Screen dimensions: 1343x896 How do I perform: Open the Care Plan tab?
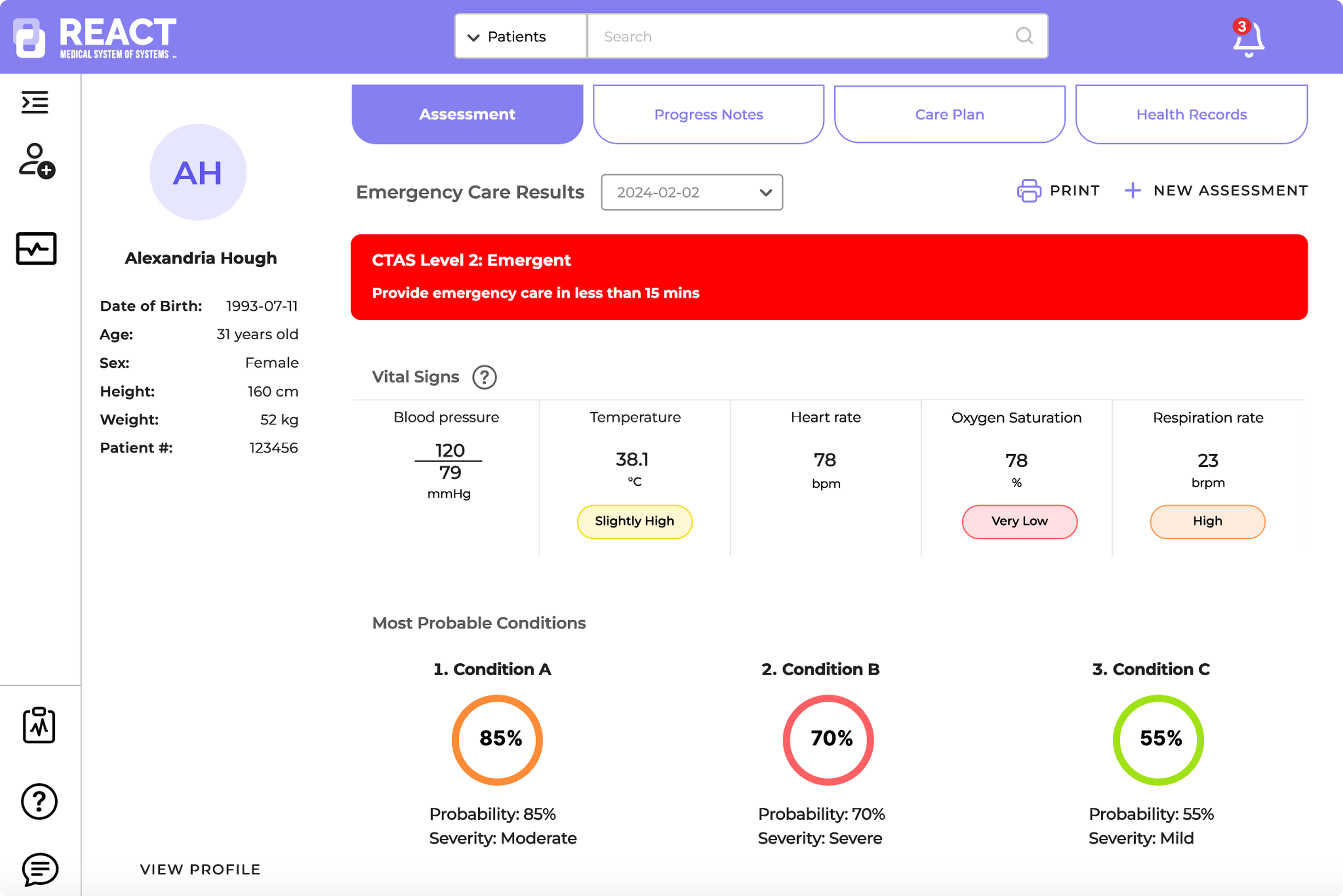pyautogui.click(x=949, y=114)
